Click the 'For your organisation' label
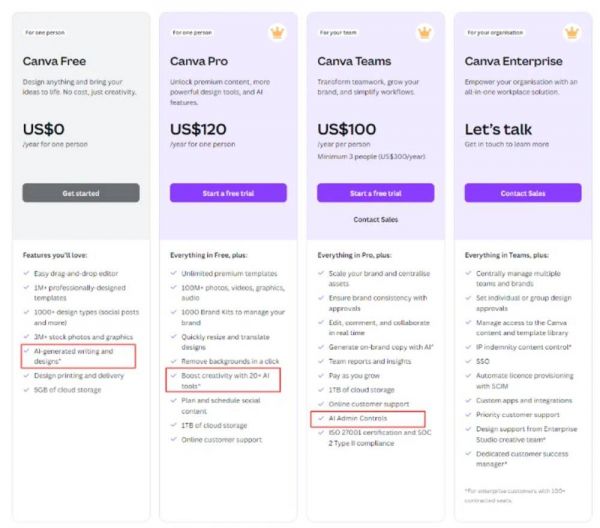Screen dimensions: 600x528 tap(495, 33)
